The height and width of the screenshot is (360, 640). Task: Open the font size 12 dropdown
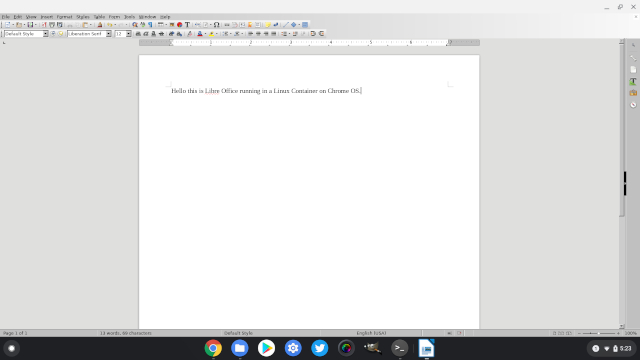[128, 34]
